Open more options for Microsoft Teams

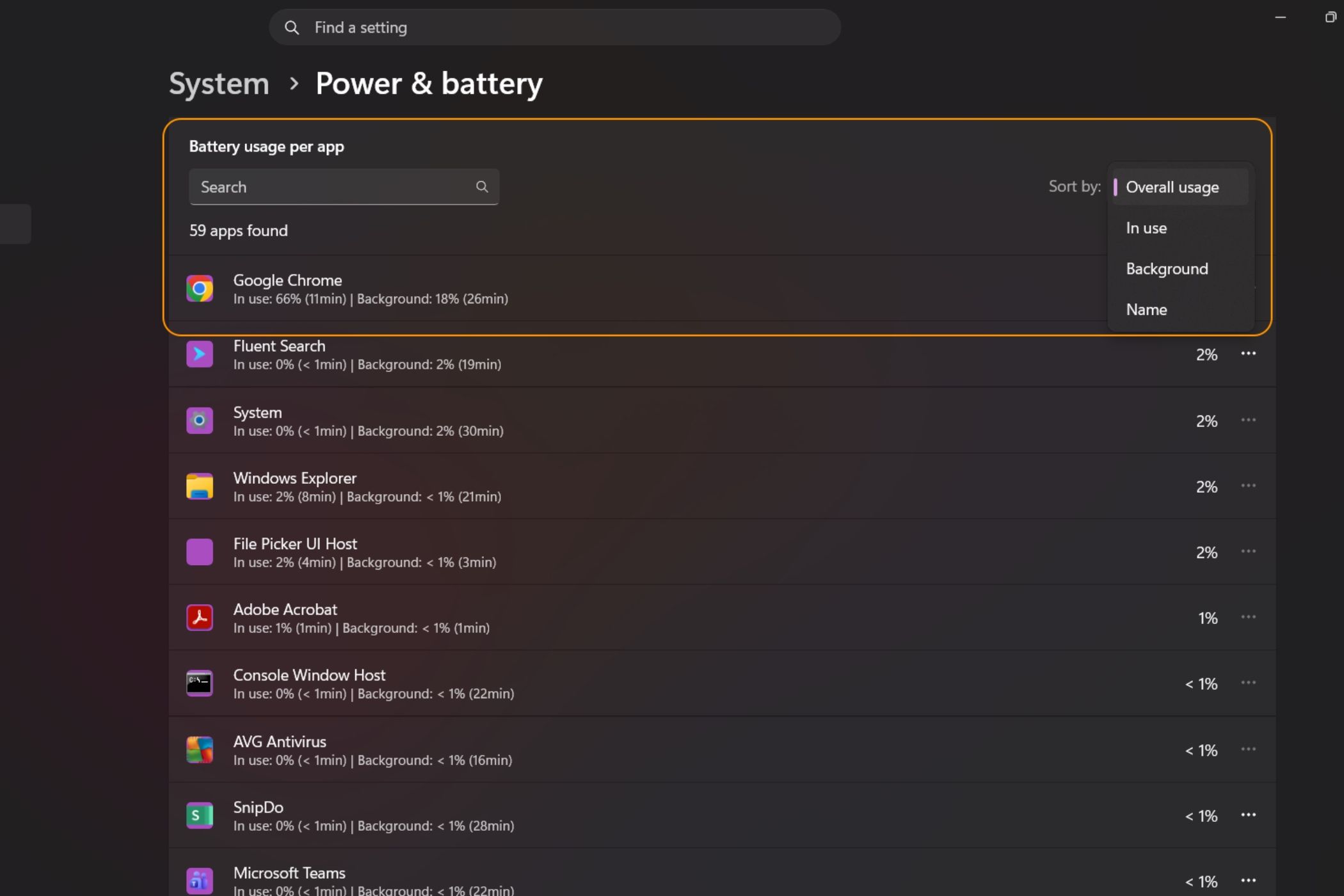[1248, 881]
